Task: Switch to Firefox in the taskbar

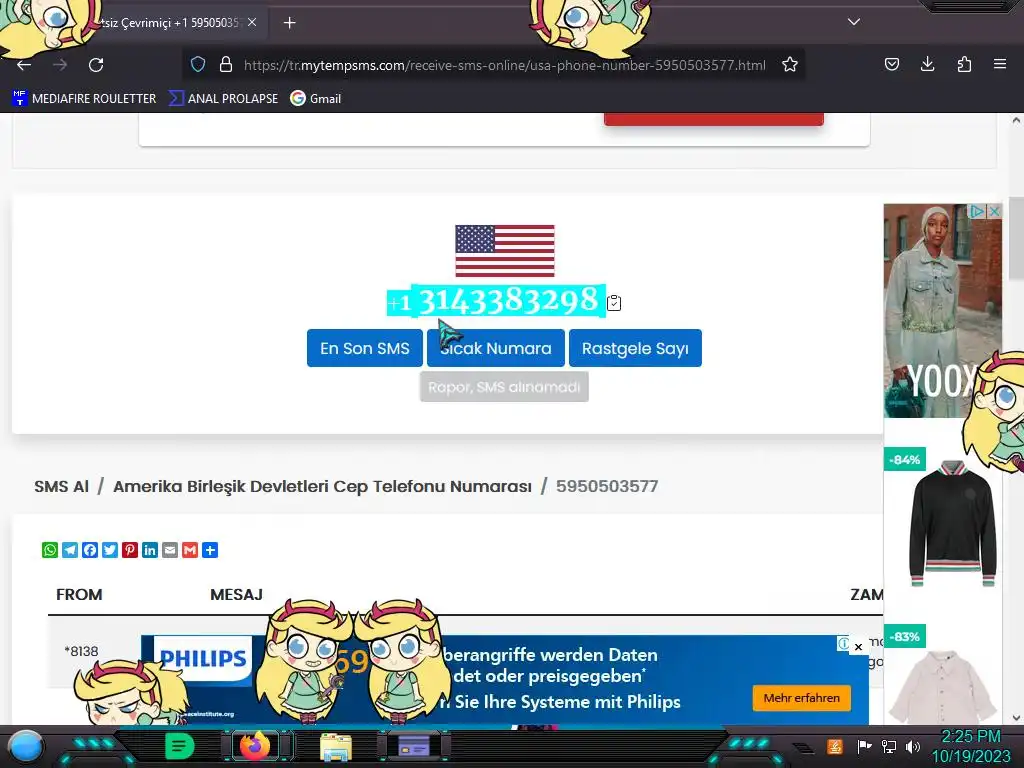Action: [255, 746]
